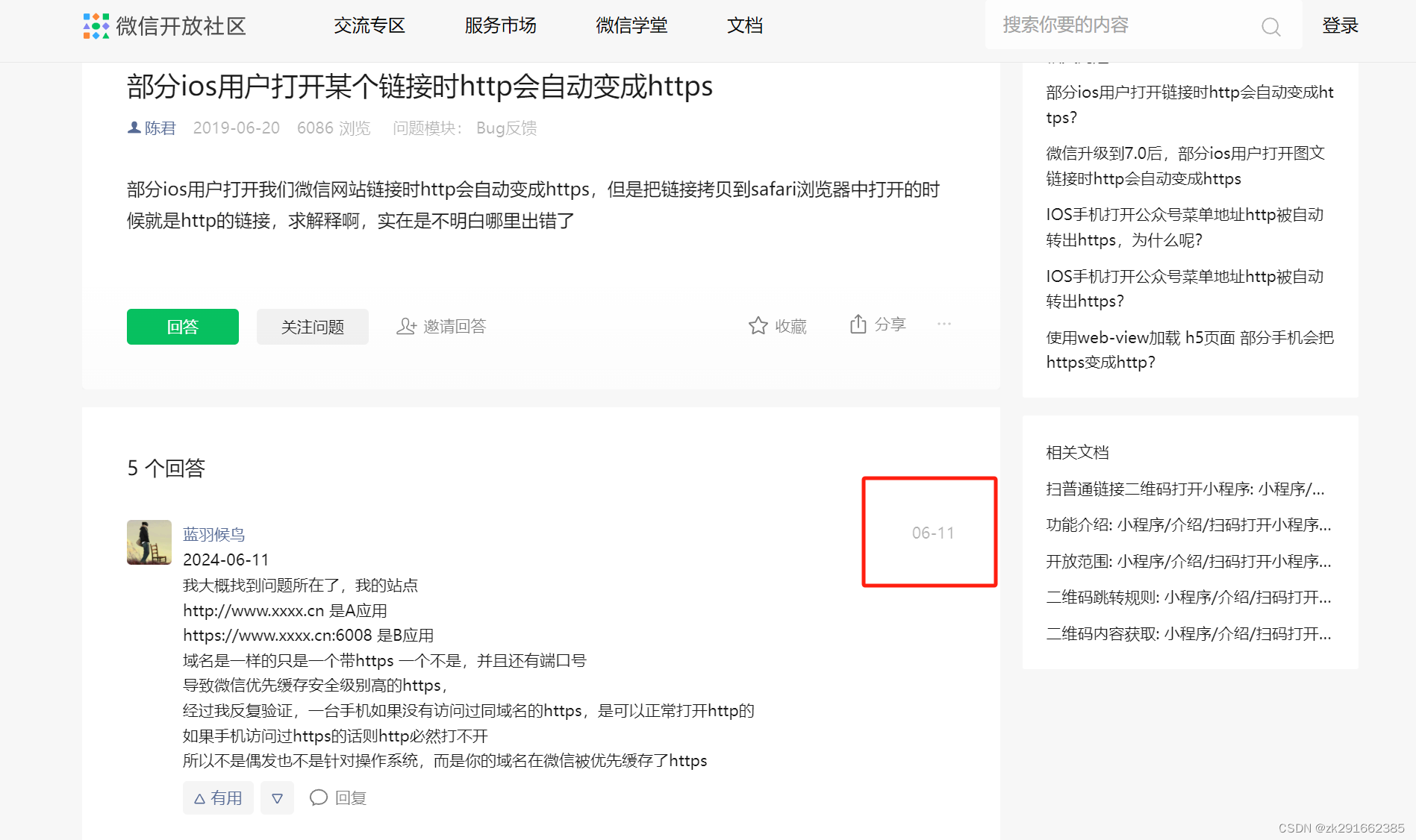This screenshot has width=1416, height=840.
Task: Click the text http://www.xxxx.cn 是A应用
Action: tap(285, 611)
